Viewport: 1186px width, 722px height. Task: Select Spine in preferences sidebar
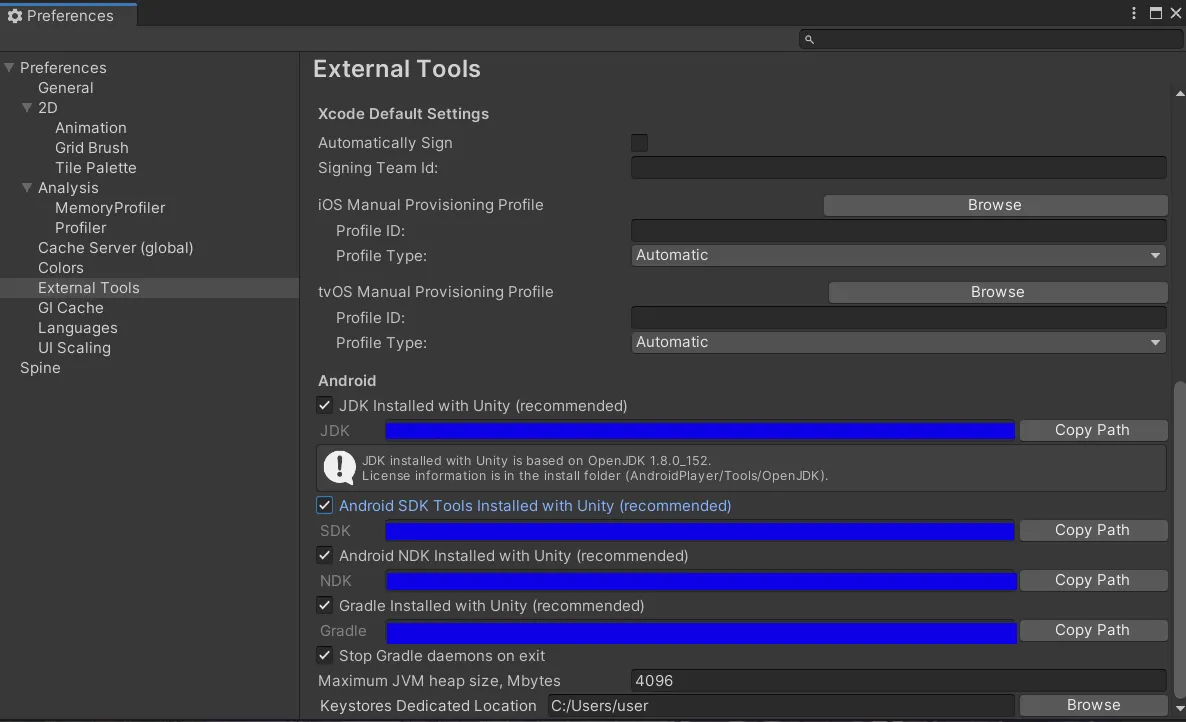click(40, 368)
